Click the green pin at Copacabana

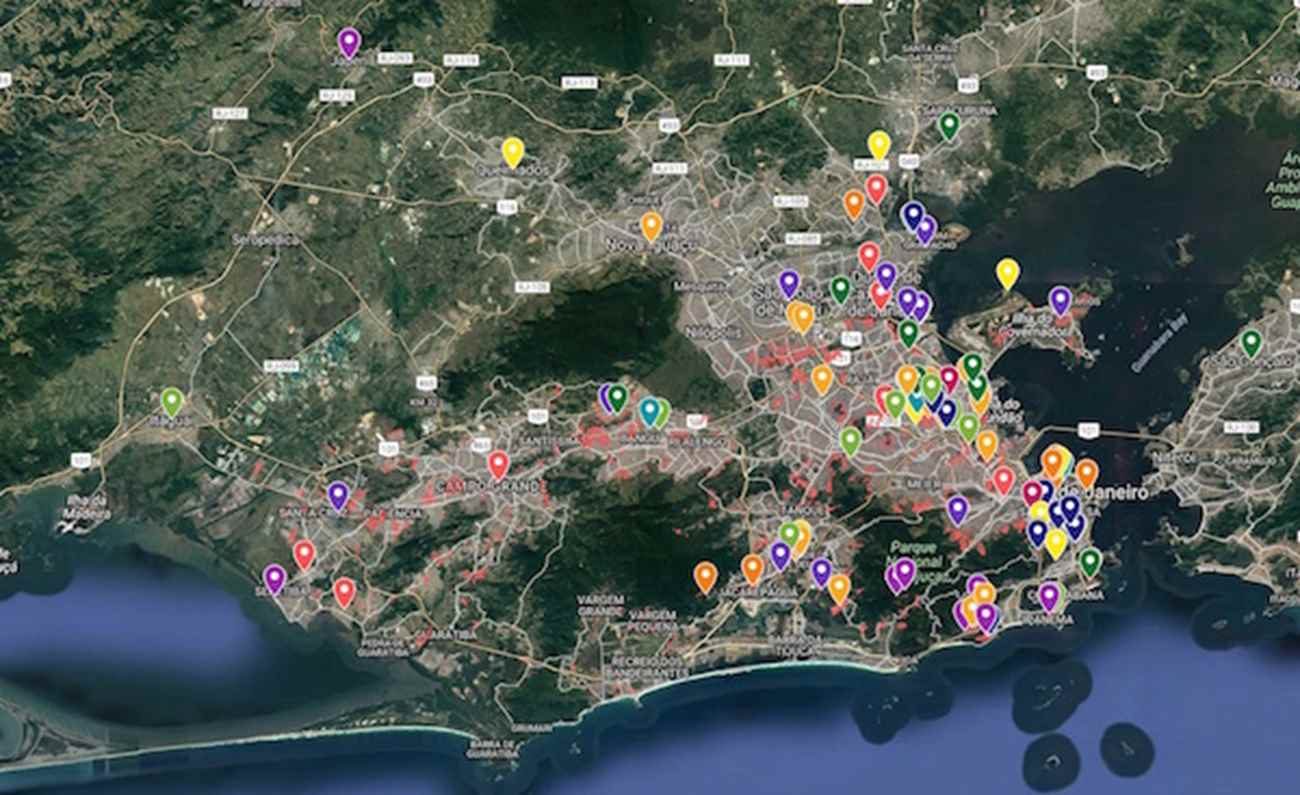click(1090, 561)
